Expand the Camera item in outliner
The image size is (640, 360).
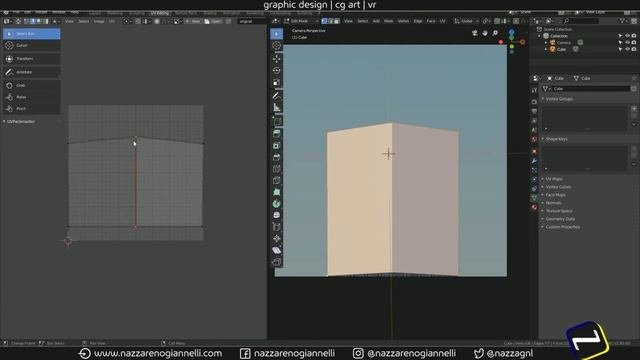pyautogui.click(x=546, y=42)
